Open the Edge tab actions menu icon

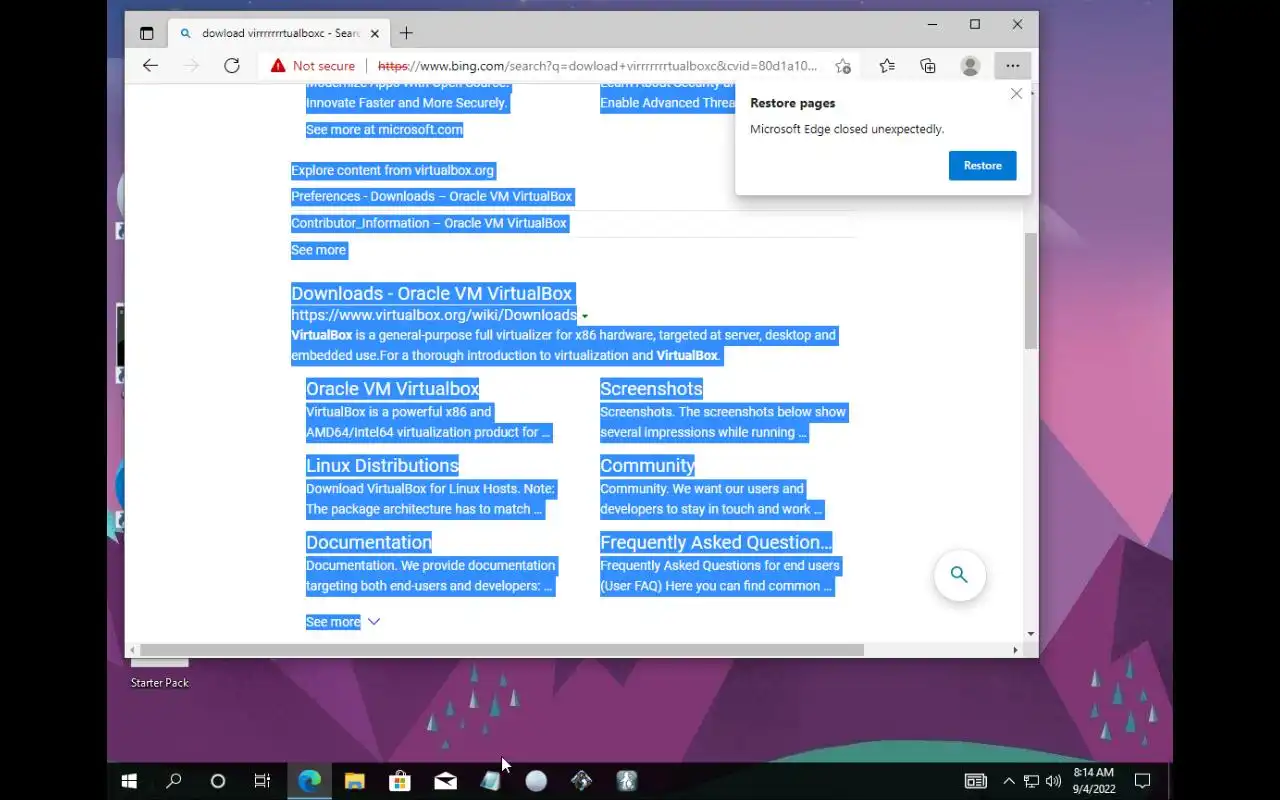147,33
